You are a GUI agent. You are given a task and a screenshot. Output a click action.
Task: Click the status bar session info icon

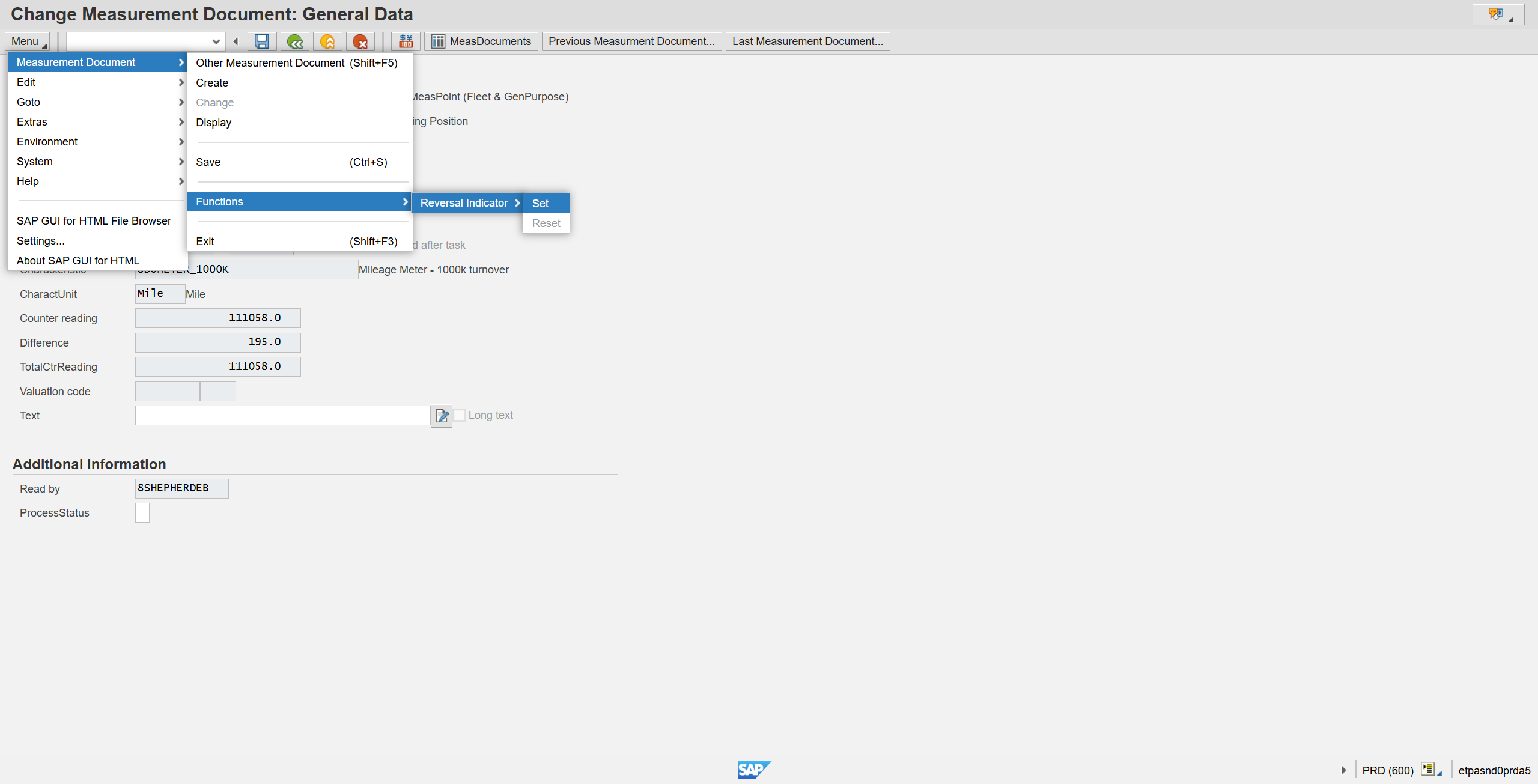[1430, 770]
